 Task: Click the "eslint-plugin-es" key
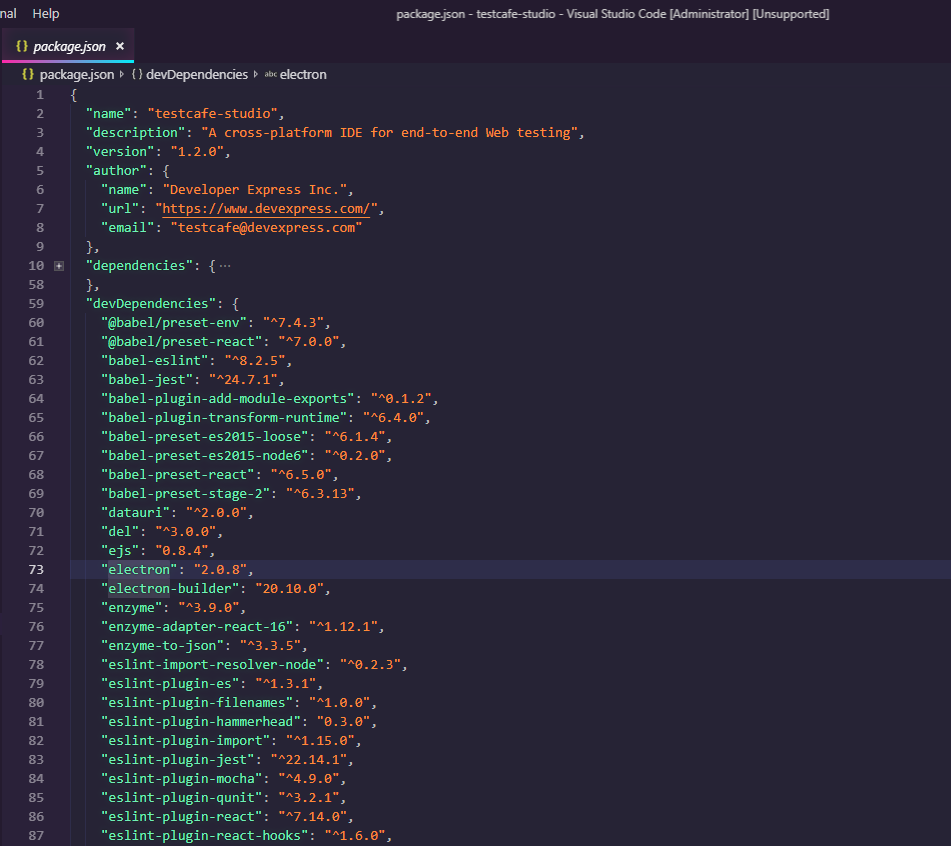coord(170,683)
